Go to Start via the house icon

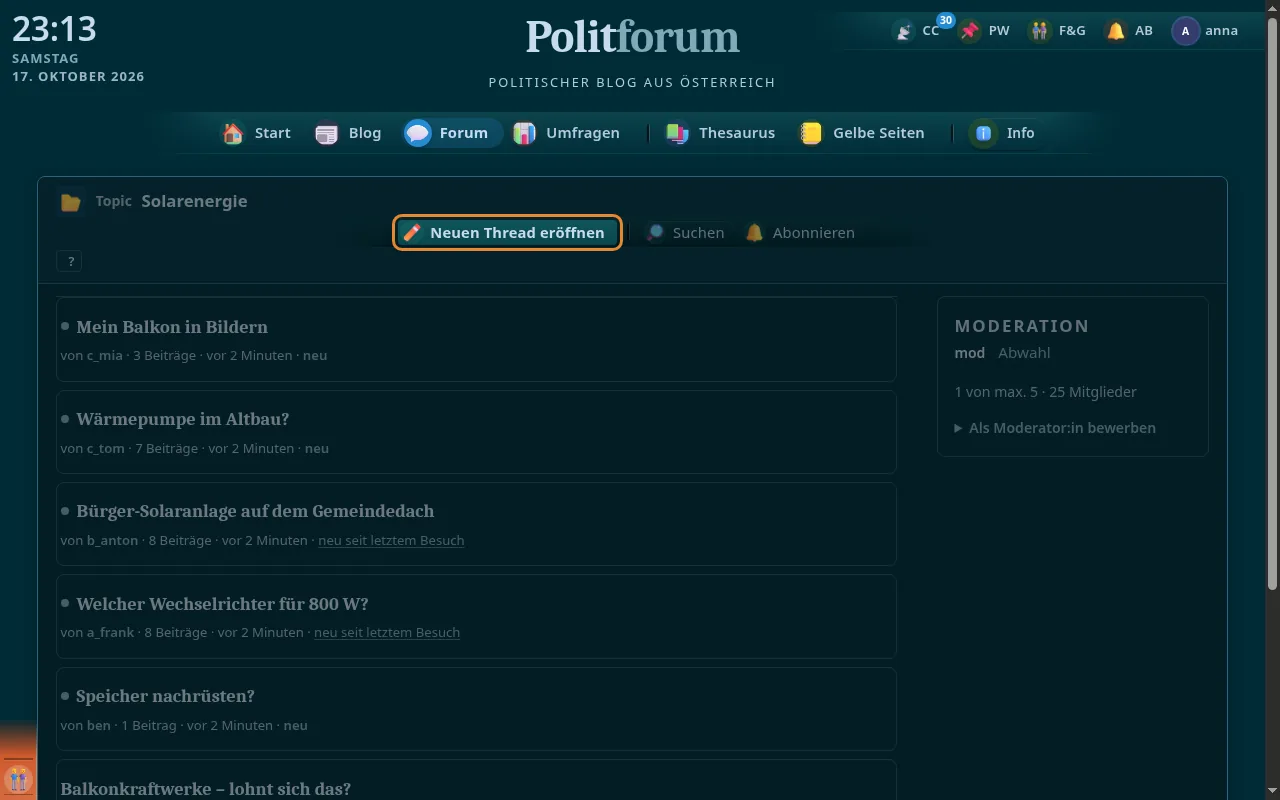tap(233, 133)
